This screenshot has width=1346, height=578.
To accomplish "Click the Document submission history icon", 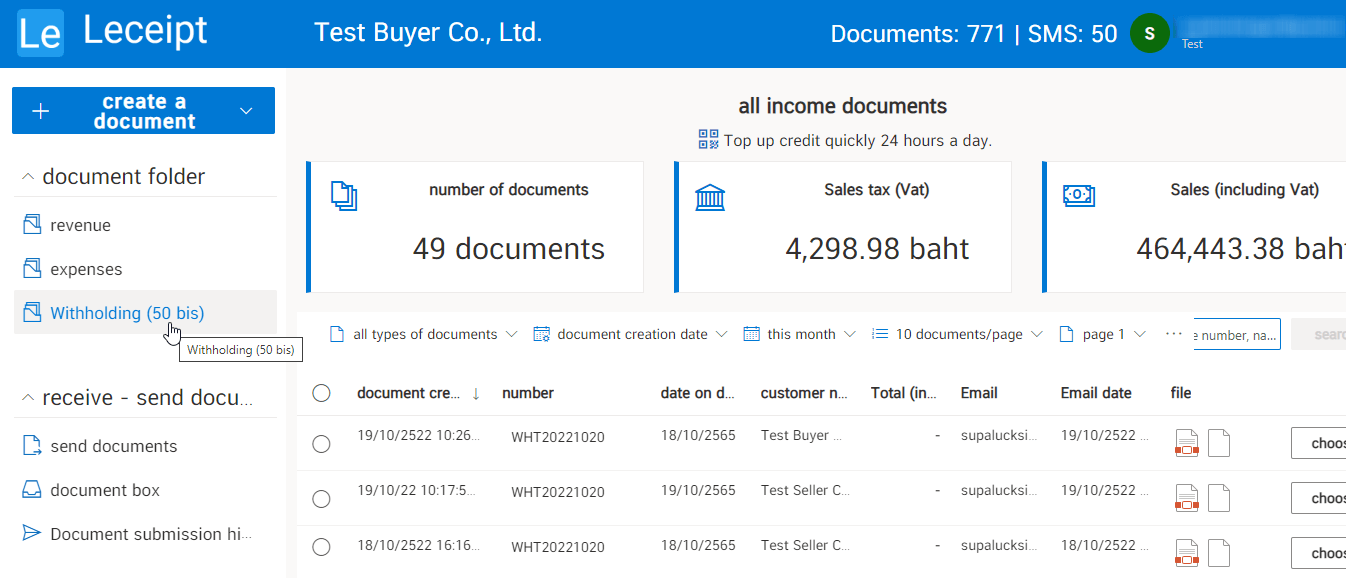I will click(x=33, y=533).
